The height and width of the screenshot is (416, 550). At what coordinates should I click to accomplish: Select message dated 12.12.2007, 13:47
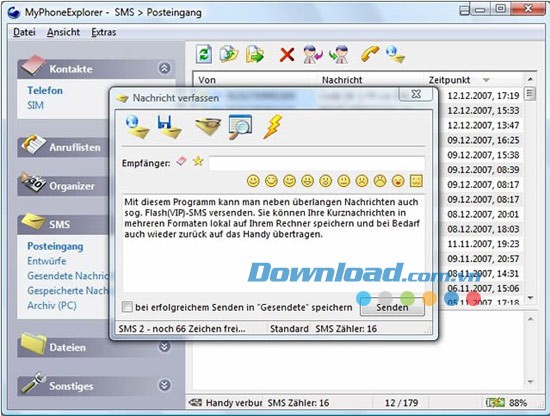click(x=483, y=125)
